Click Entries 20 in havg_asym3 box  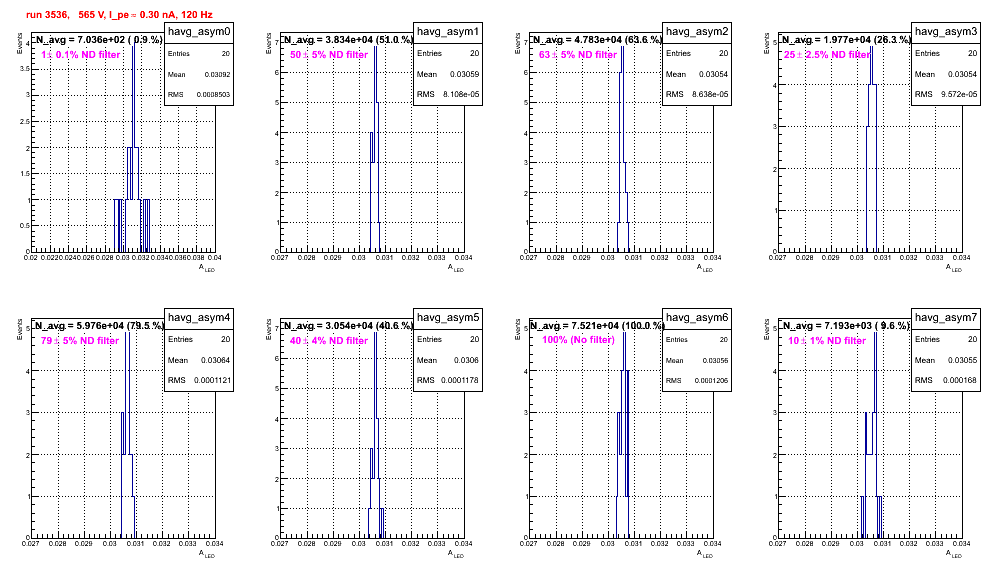click(946, 53)
